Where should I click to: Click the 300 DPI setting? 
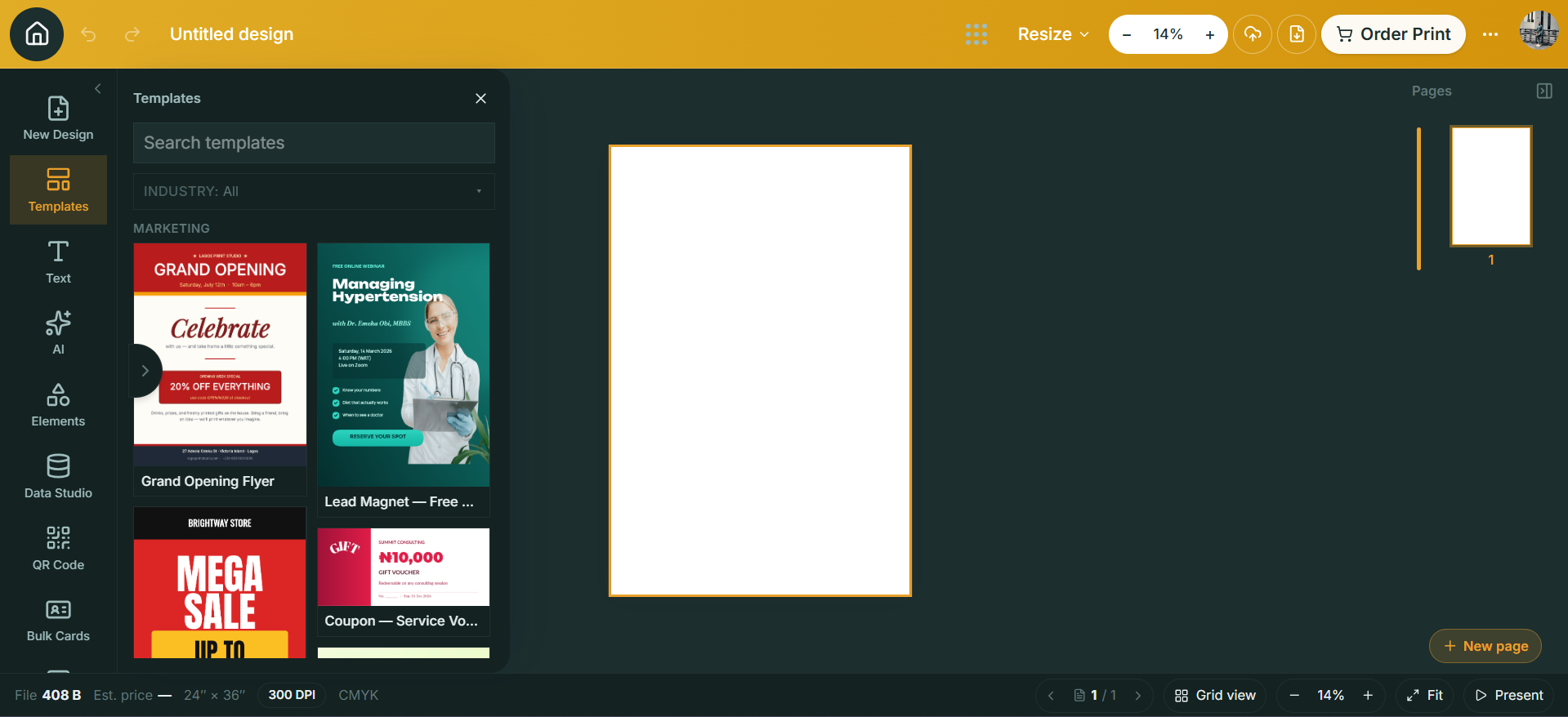pos(292,695)
